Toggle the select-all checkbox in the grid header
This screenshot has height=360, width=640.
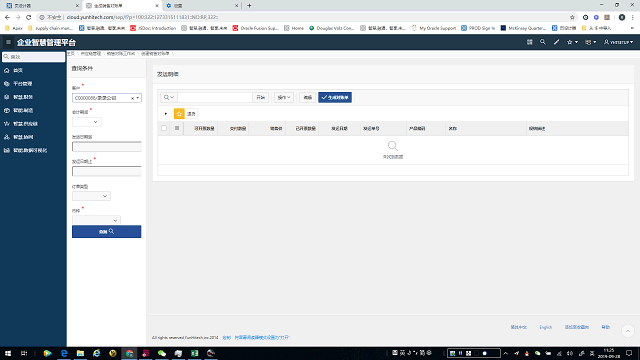[164, 128]
